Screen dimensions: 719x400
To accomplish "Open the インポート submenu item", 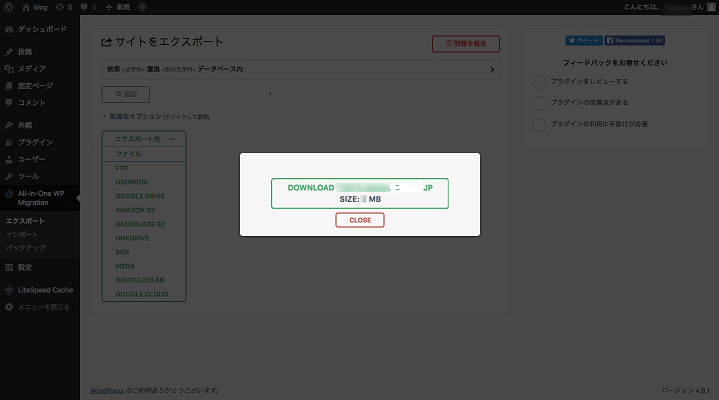I will pos(22,234).
